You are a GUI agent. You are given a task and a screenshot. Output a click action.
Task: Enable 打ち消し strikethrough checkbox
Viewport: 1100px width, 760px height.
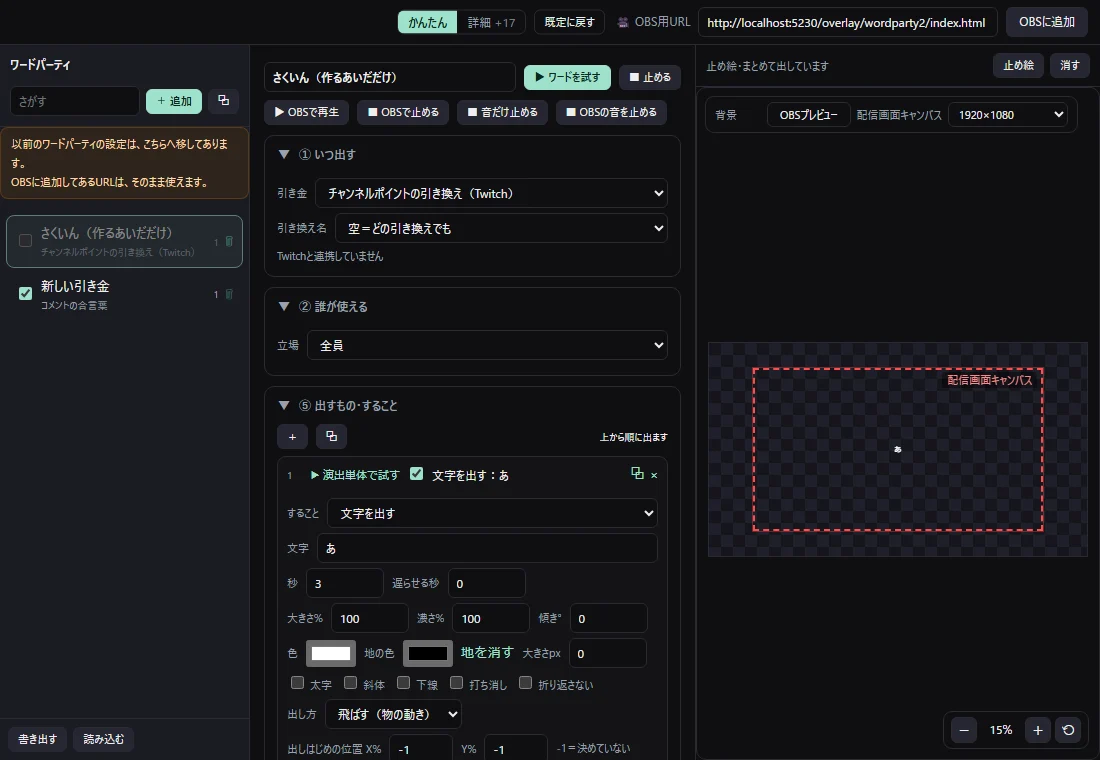(456, 683)
